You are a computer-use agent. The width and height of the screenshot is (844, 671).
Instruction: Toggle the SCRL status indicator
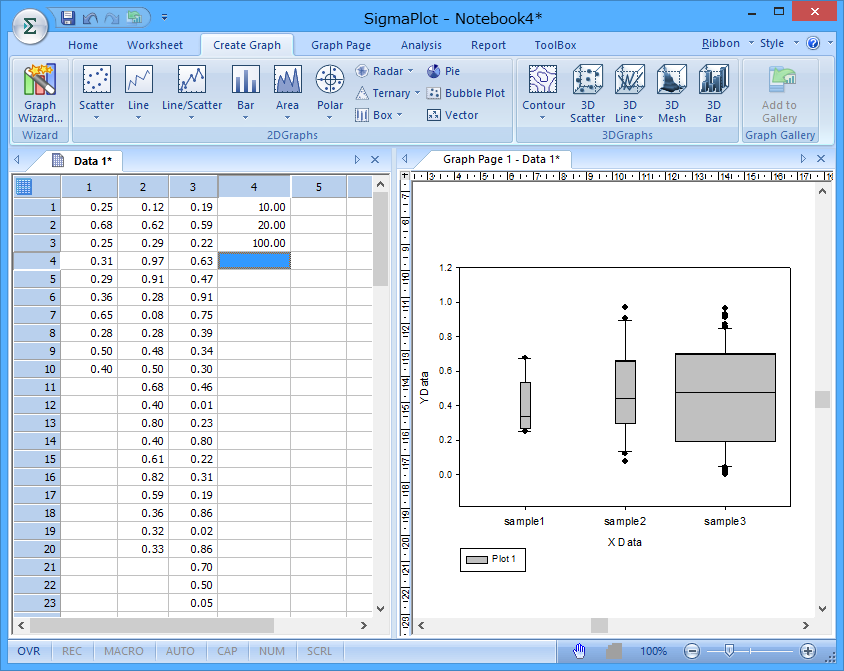[319, 651]
